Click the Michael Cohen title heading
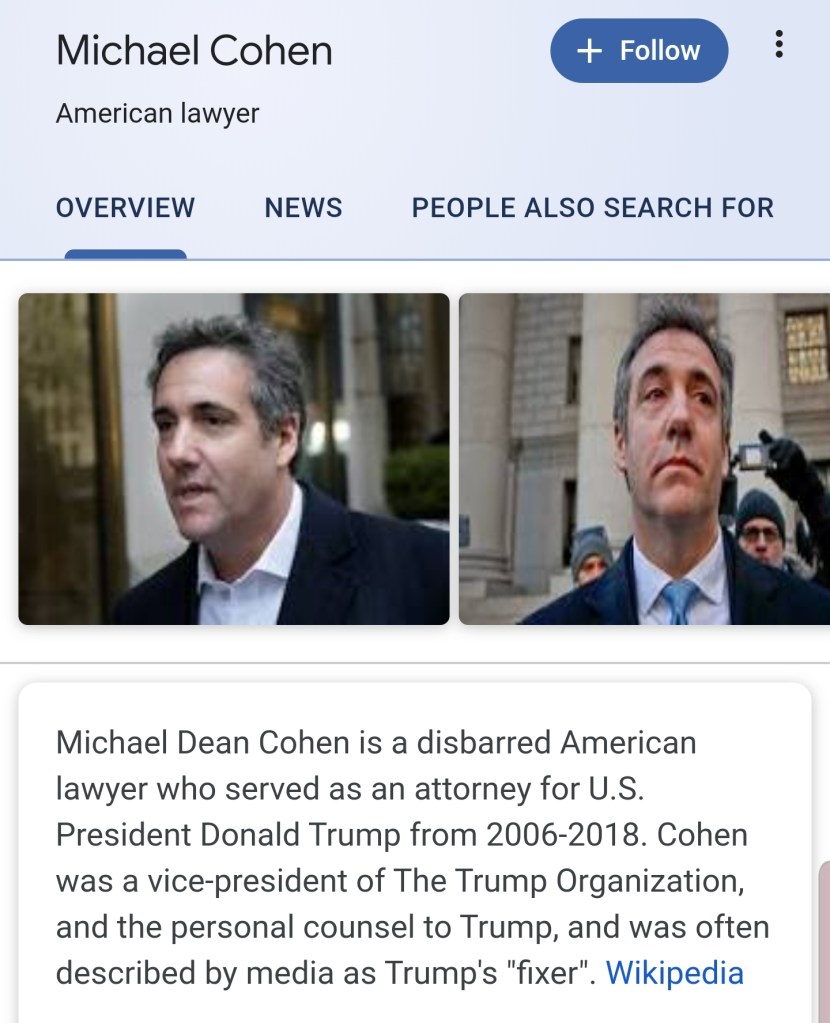This screenshot has height=1023, width=830. tap(194, 50)
